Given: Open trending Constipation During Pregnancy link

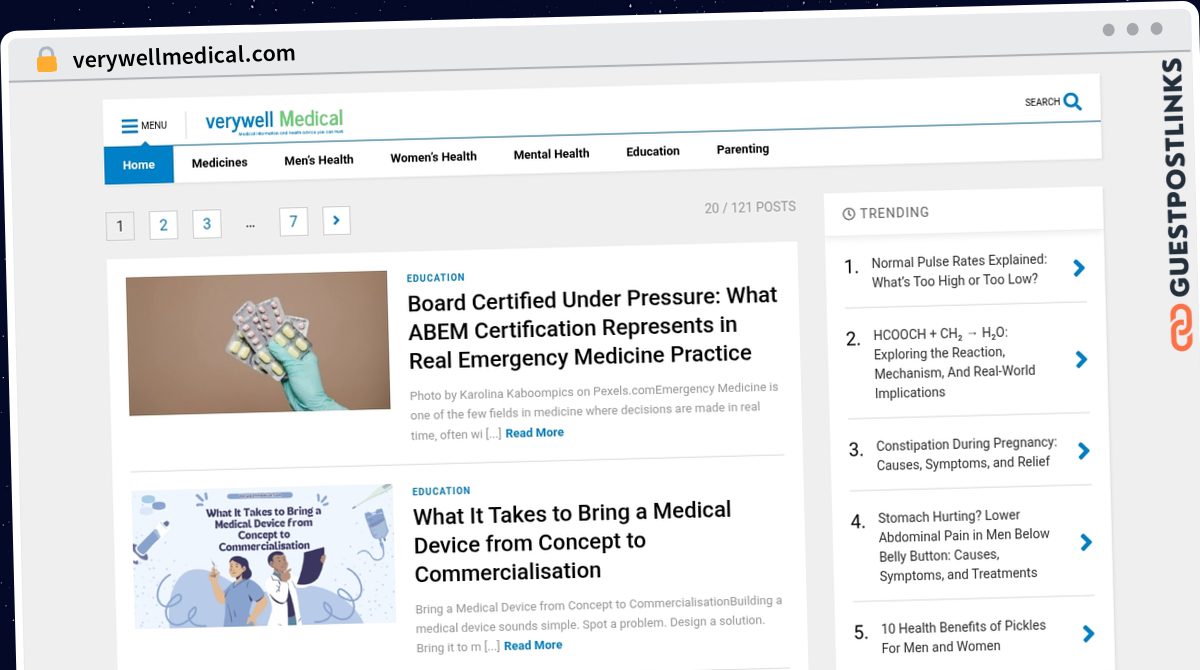Looking at the screenshot, I should point(966,453).
